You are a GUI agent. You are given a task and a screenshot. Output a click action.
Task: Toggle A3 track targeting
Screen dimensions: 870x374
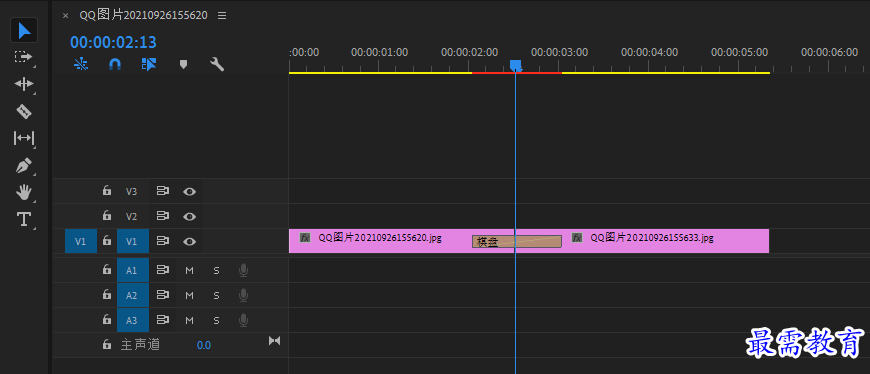133,320
